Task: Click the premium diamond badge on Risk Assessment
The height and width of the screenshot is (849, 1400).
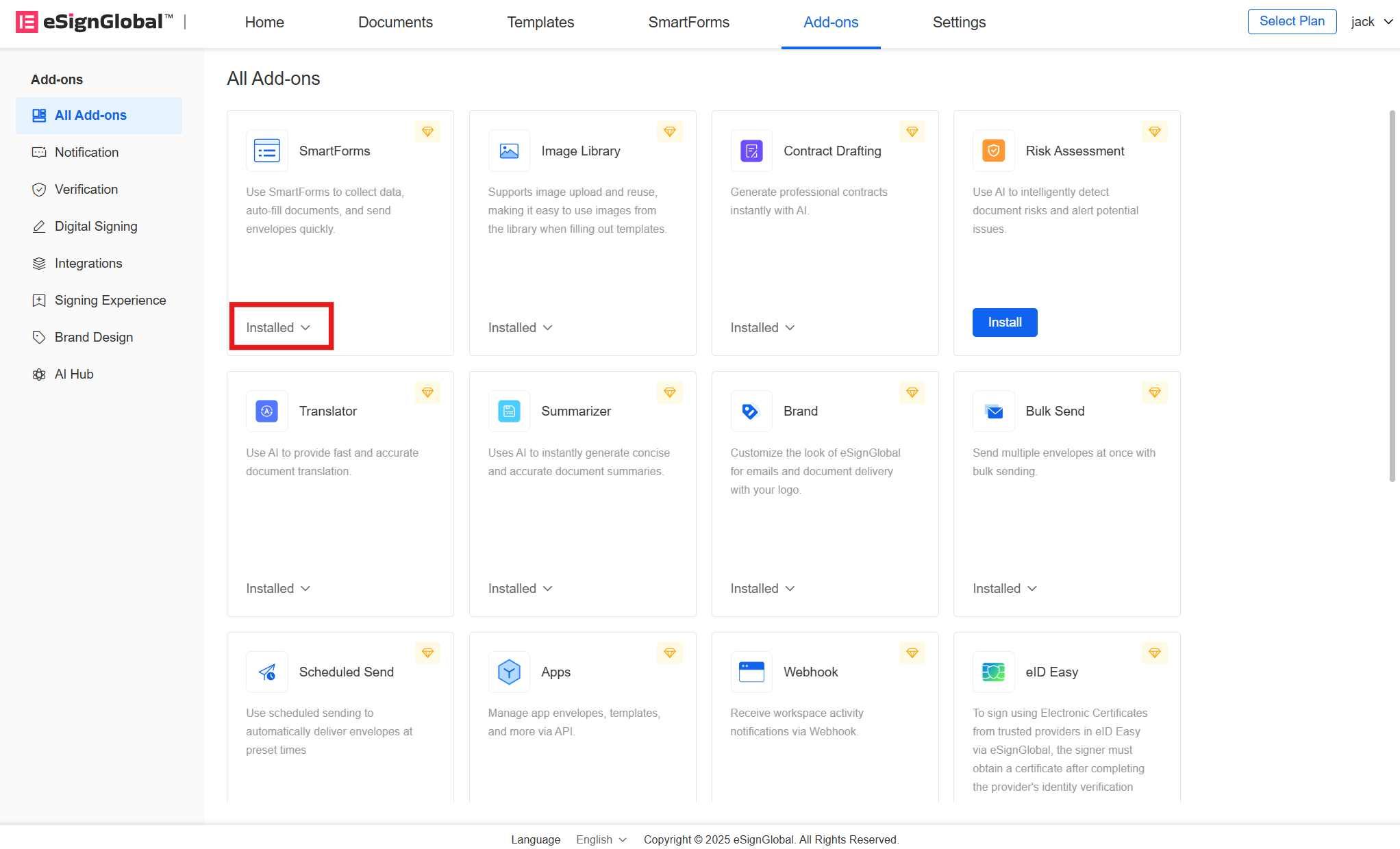Action: tap(1154, 131)
